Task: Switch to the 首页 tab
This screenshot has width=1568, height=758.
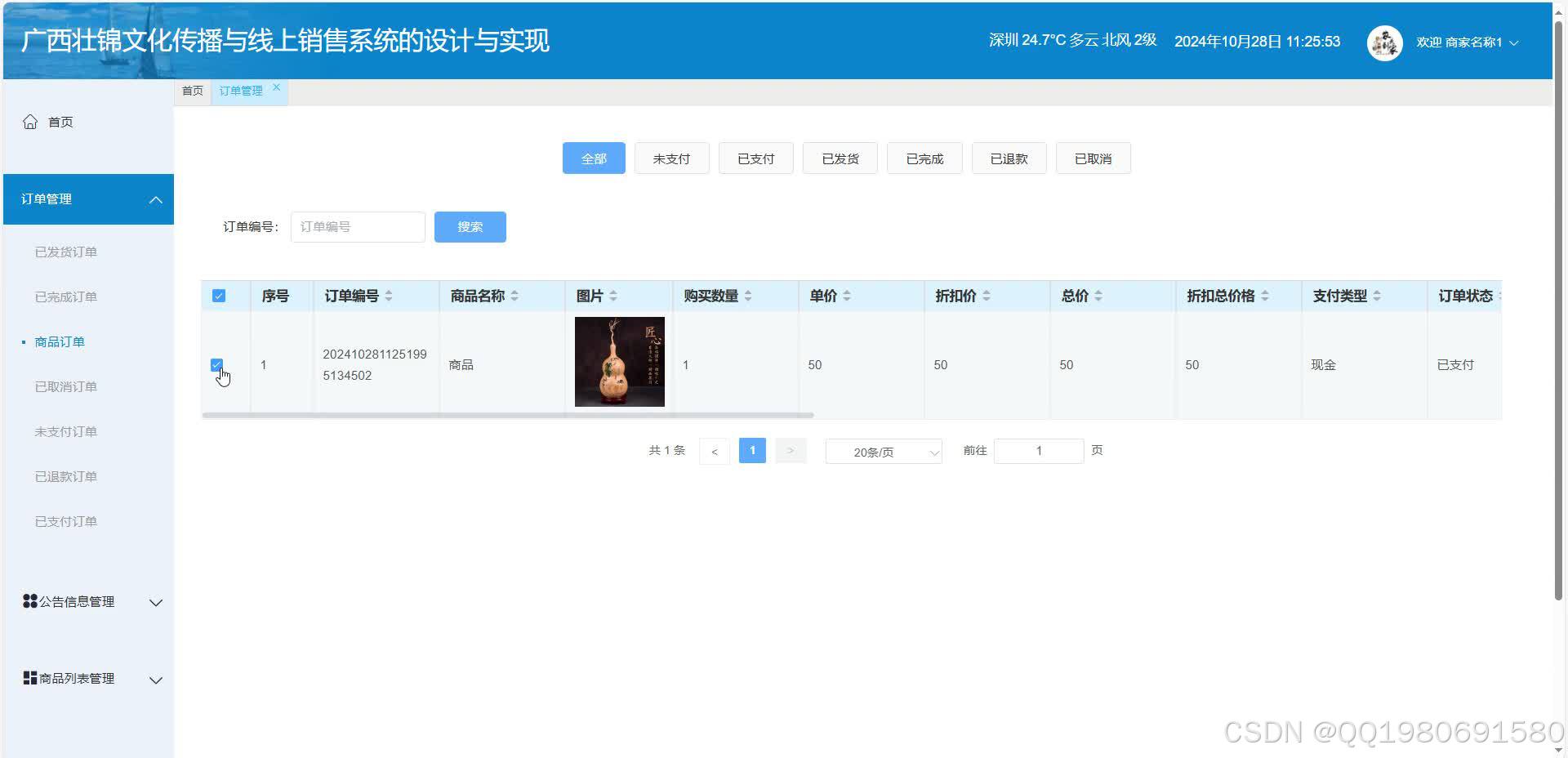Action: tap(192, 91)
